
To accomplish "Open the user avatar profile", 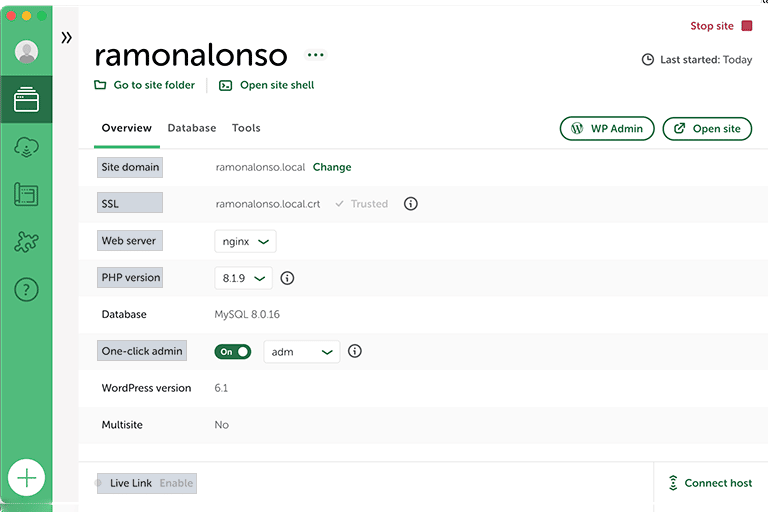I will [26, 51].
